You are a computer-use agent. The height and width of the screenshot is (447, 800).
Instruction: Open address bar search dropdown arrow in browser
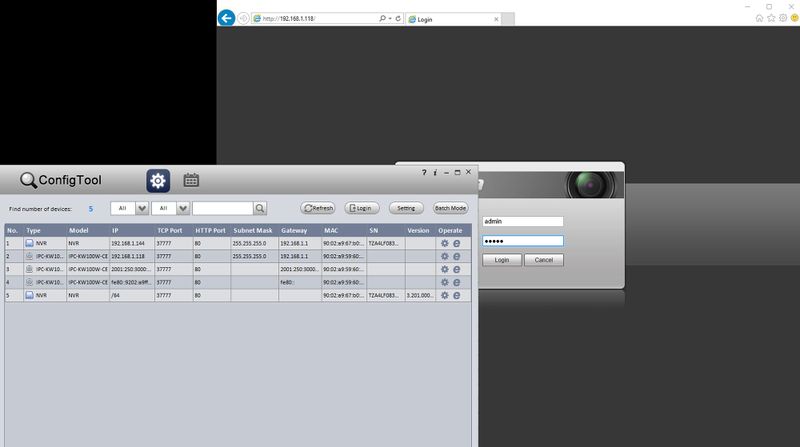pos(390,18)
